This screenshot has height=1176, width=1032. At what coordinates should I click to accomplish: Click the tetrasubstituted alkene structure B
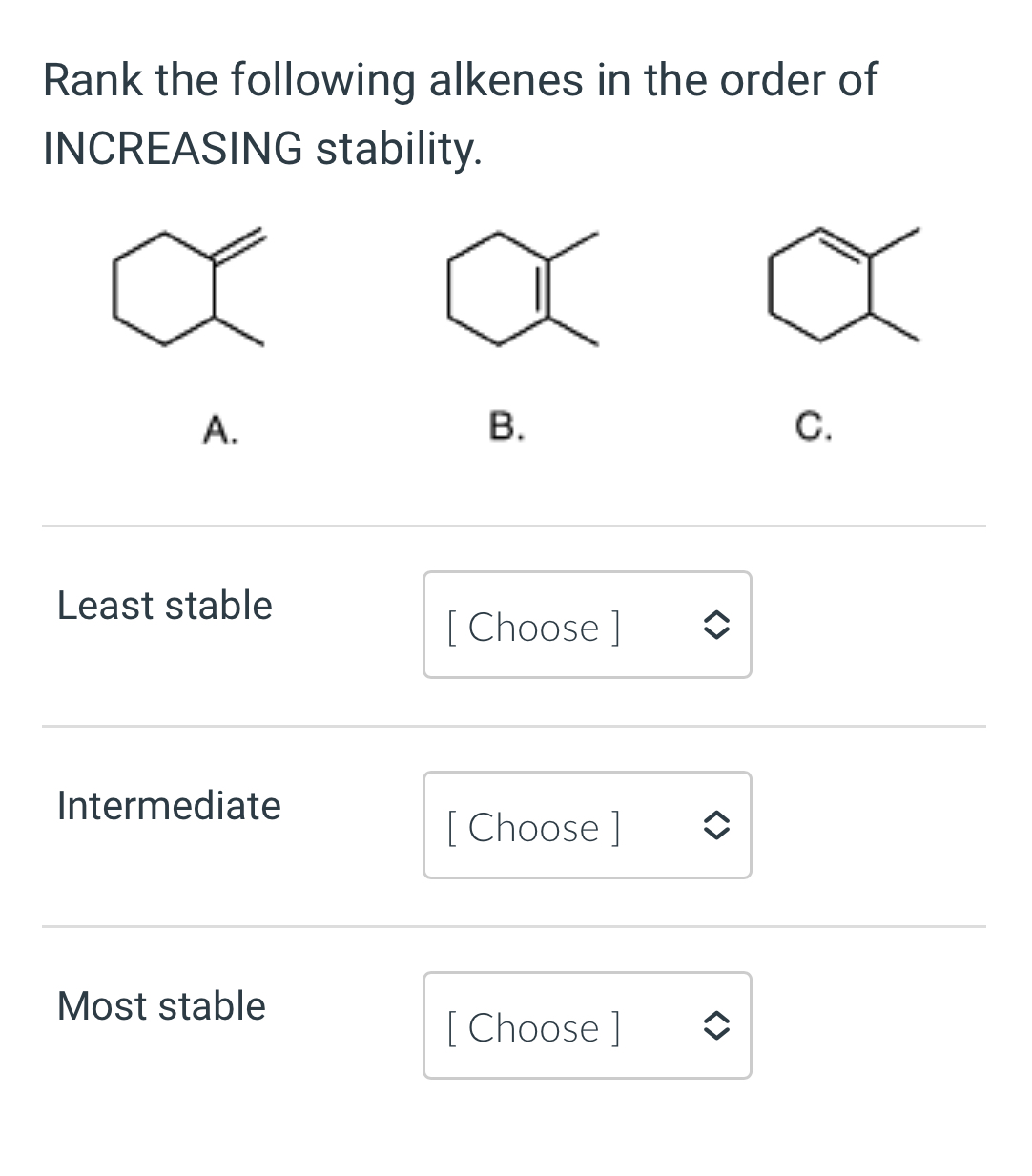pyautogui.click(x=515, y=286)
